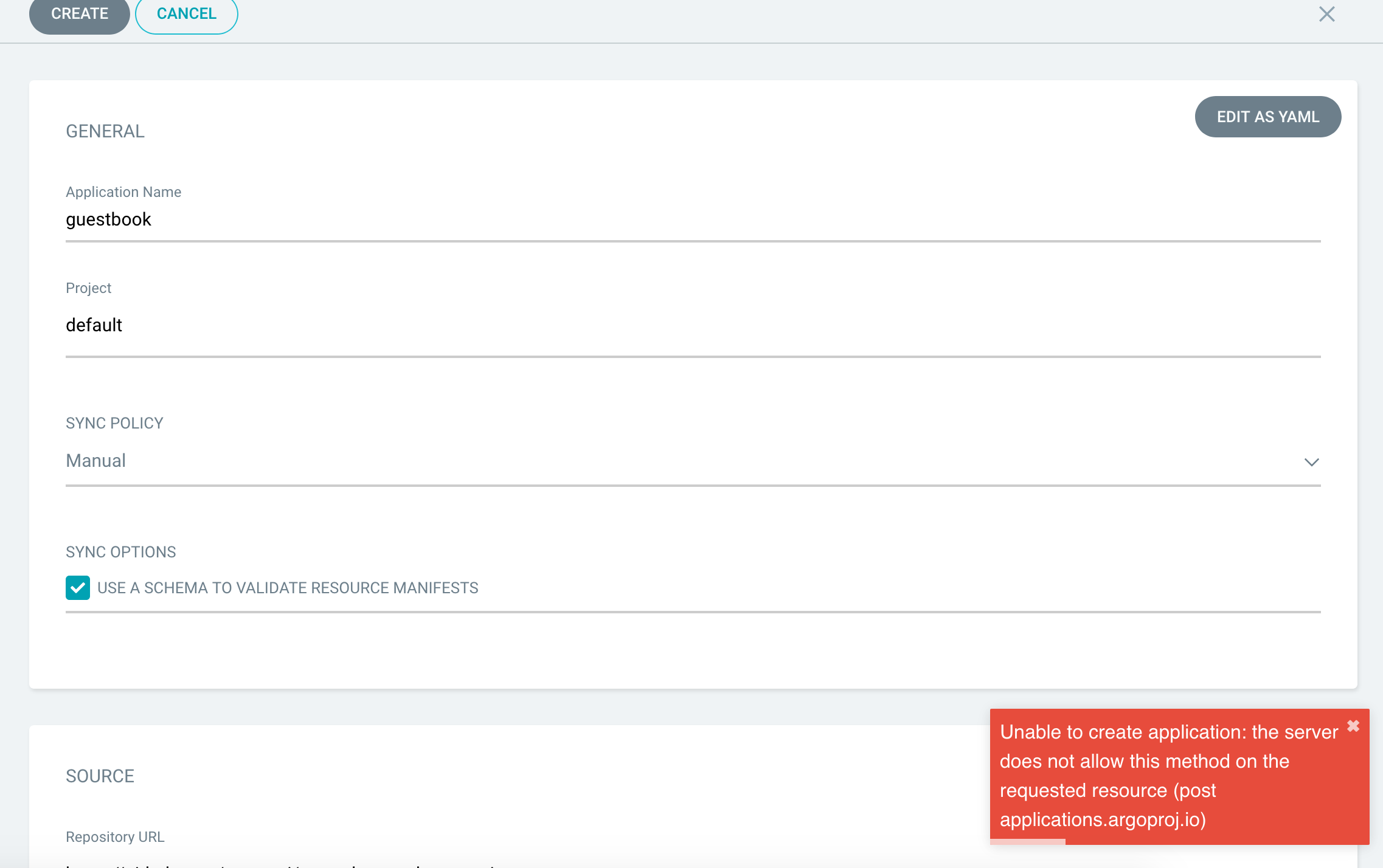Click the SOURCE section heading
The image size is (1383, 868).
(100, 776)
